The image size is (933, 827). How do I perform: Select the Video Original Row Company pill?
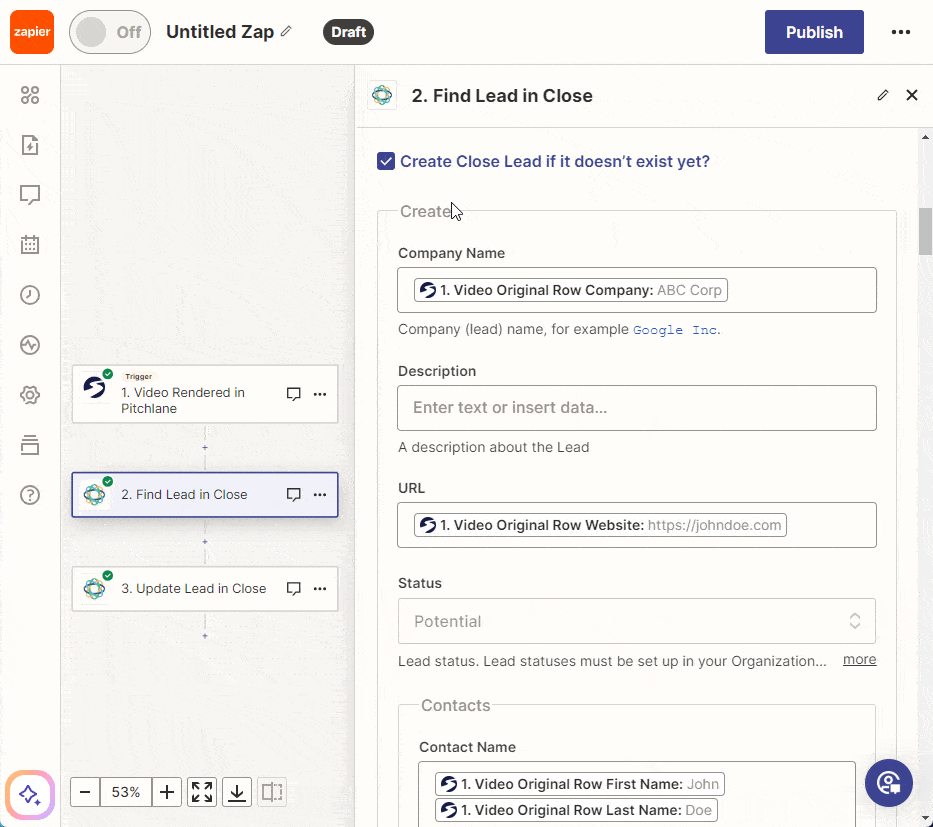[570, 290]
